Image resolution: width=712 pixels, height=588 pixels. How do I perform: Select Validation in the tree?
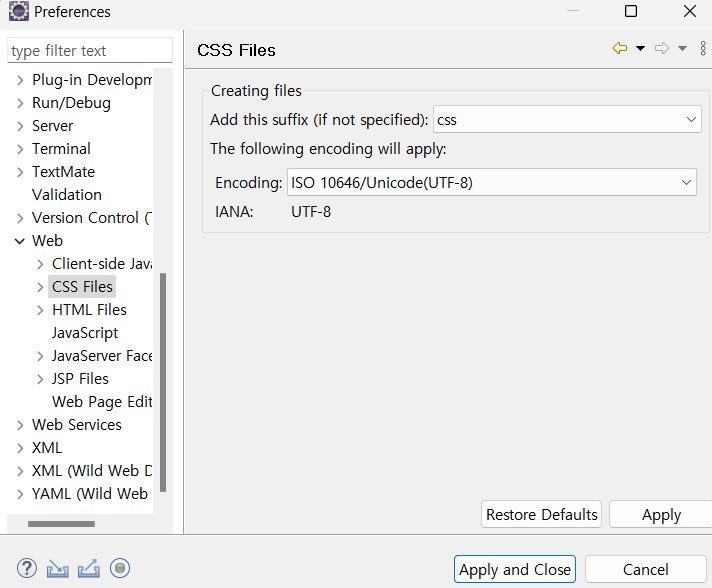[x=67, y=195]
